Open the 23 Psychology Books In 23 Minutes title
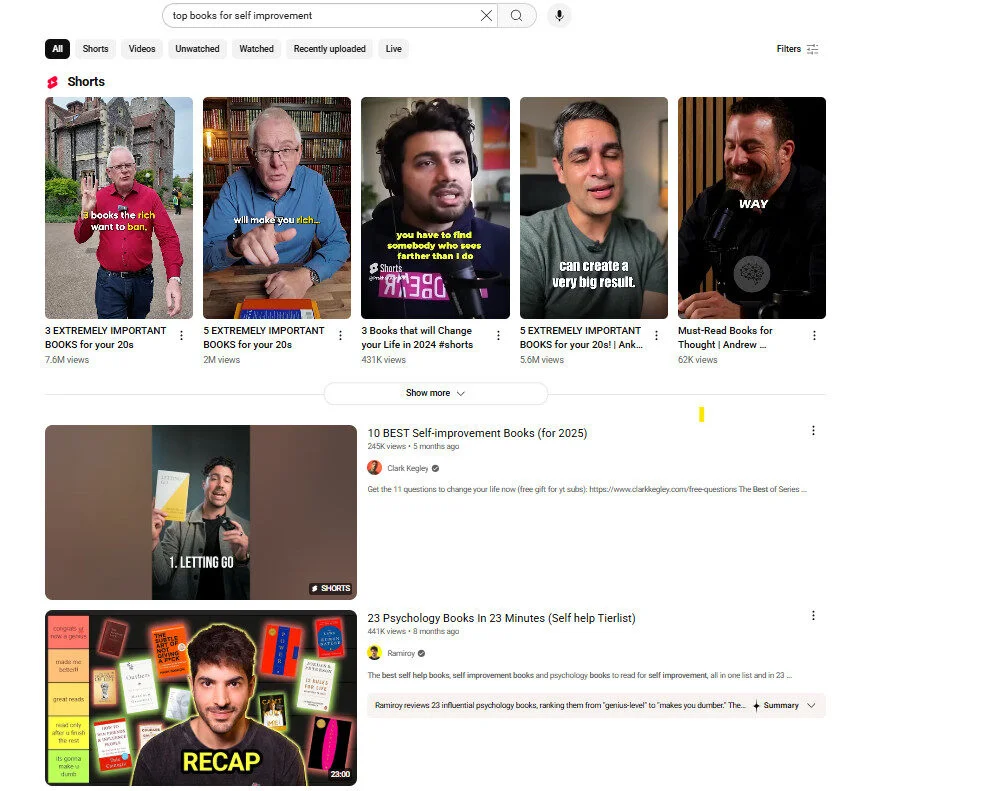 click(501, 618)
